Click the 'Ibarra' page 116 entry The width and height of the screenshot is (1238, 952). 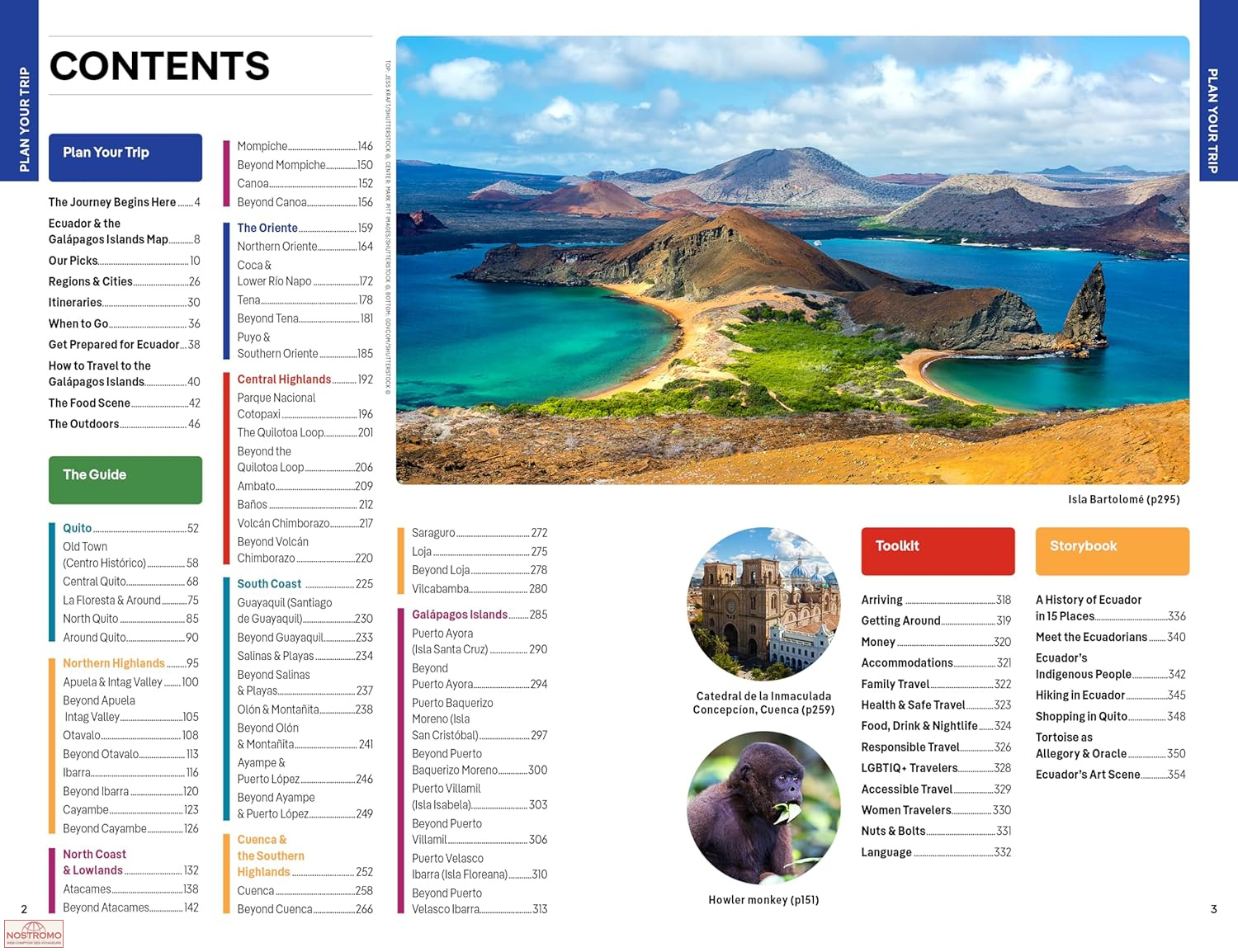tap(131, 773)
